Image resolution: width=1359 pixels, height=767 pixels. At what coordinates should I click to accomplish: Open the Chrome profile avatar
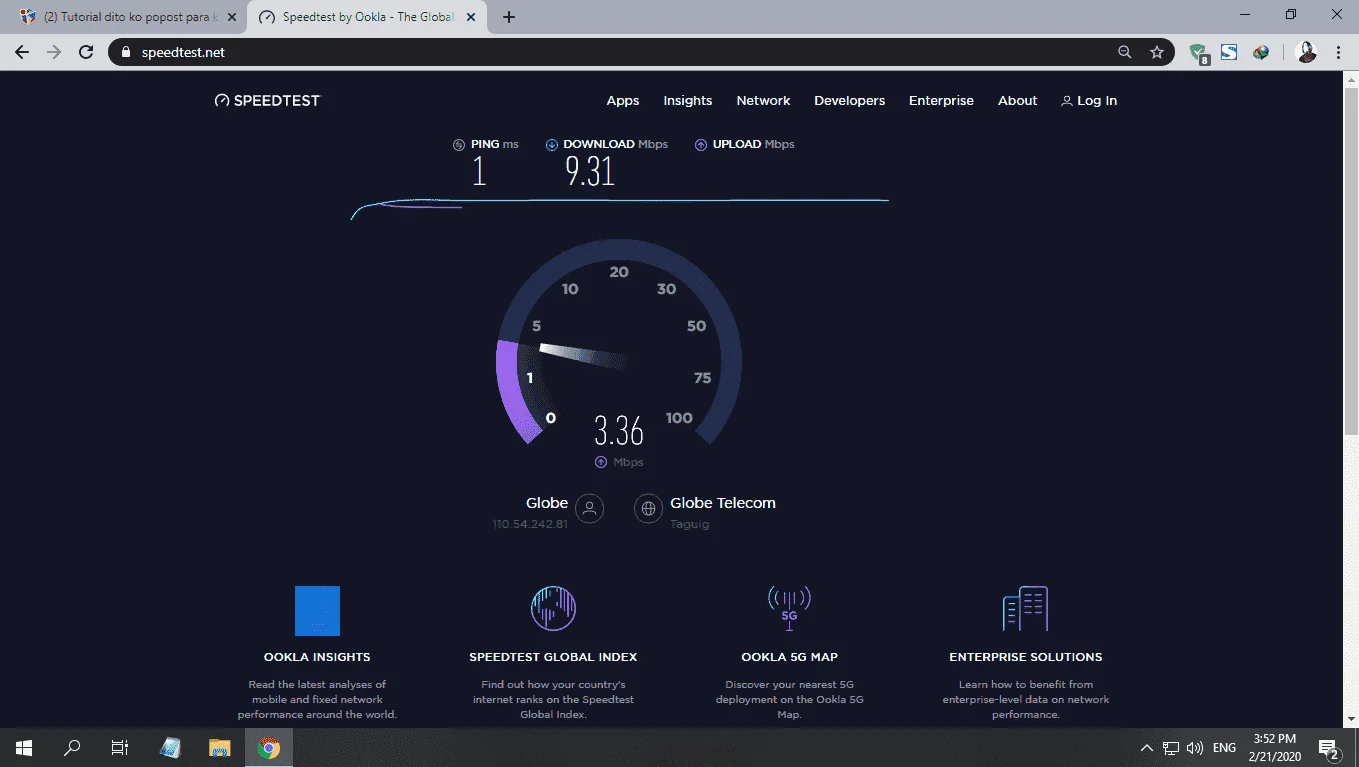[1306, 52]
